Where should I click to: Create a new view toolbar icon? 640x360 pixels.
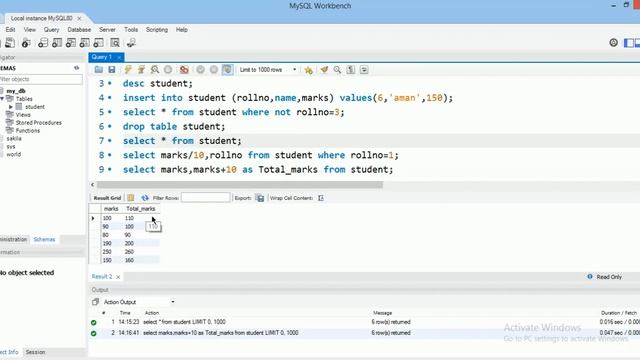(x=71, y=43)
